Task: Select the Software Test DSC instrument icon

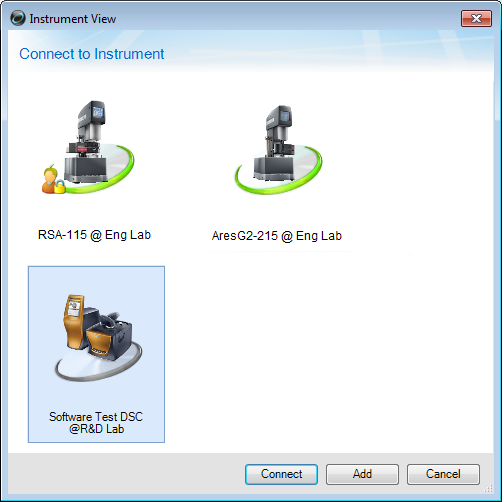Action: point(99,337)
